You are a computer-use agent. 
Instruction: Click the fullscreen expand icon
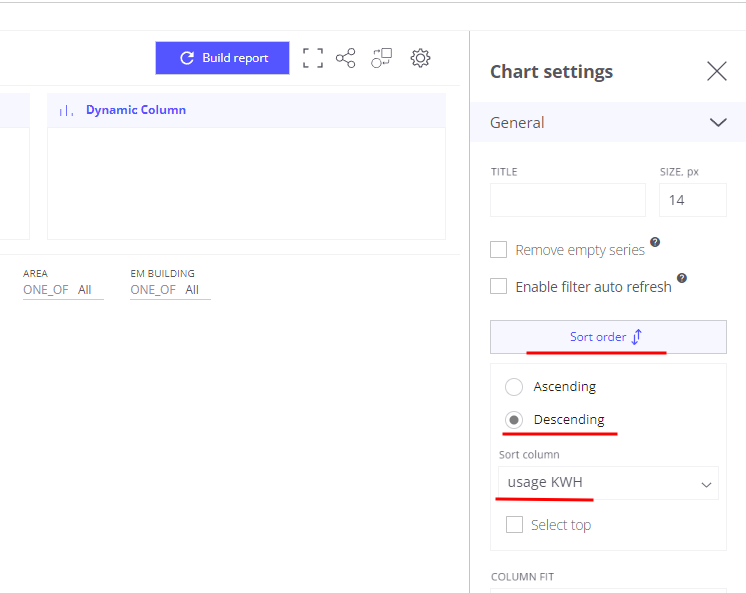(x=313, y=58)
